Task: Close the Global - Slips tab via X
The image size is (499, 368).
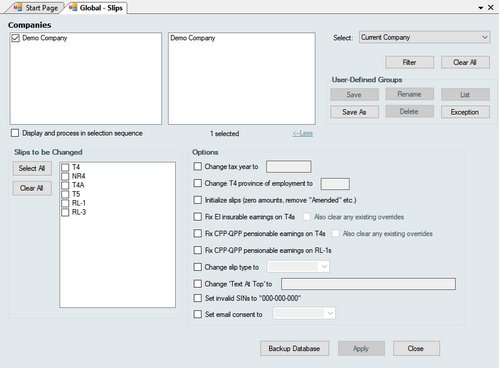Action: point(491,7)
